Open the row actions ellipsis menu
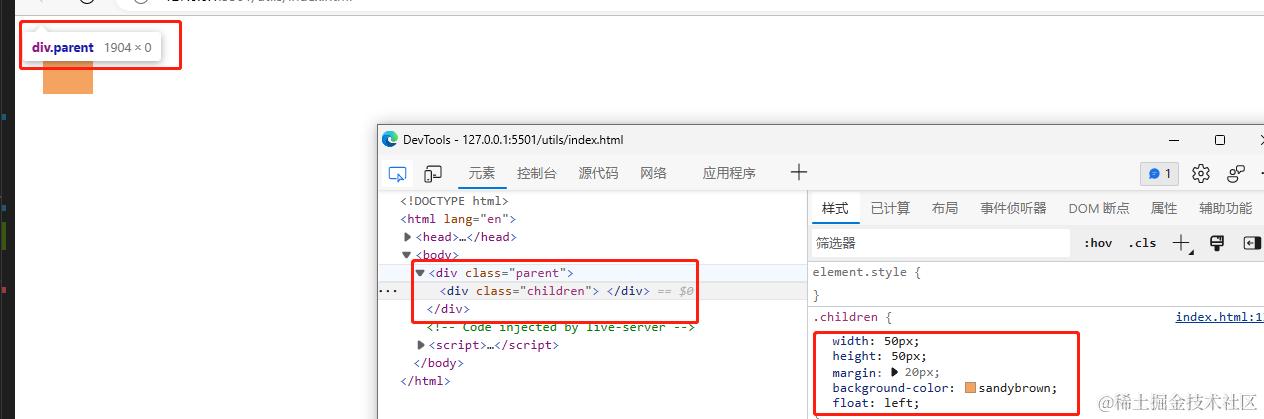The image size is (1264, 419). coord(387,291)
